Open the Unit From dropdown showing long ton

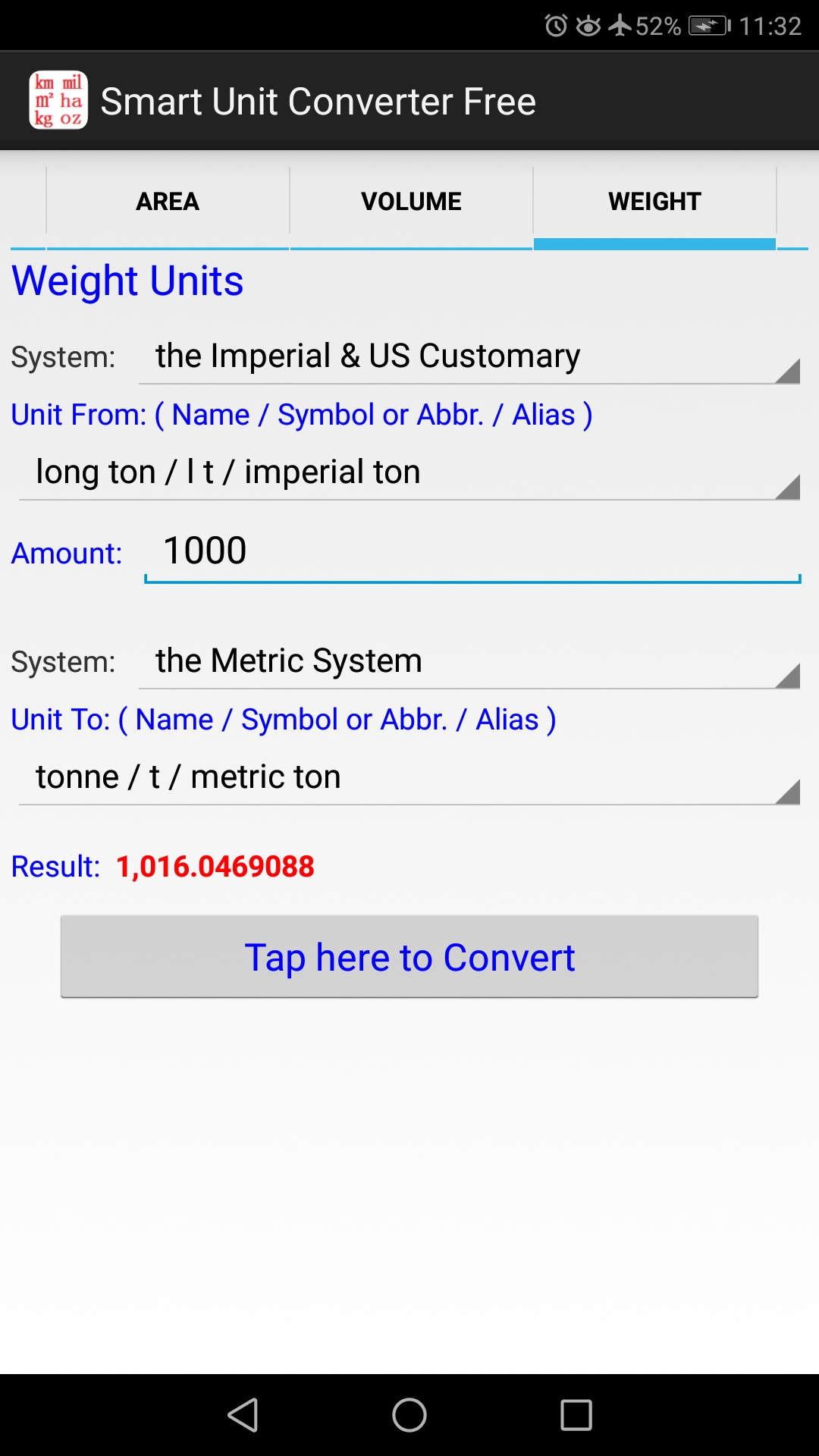coord(409,472)
